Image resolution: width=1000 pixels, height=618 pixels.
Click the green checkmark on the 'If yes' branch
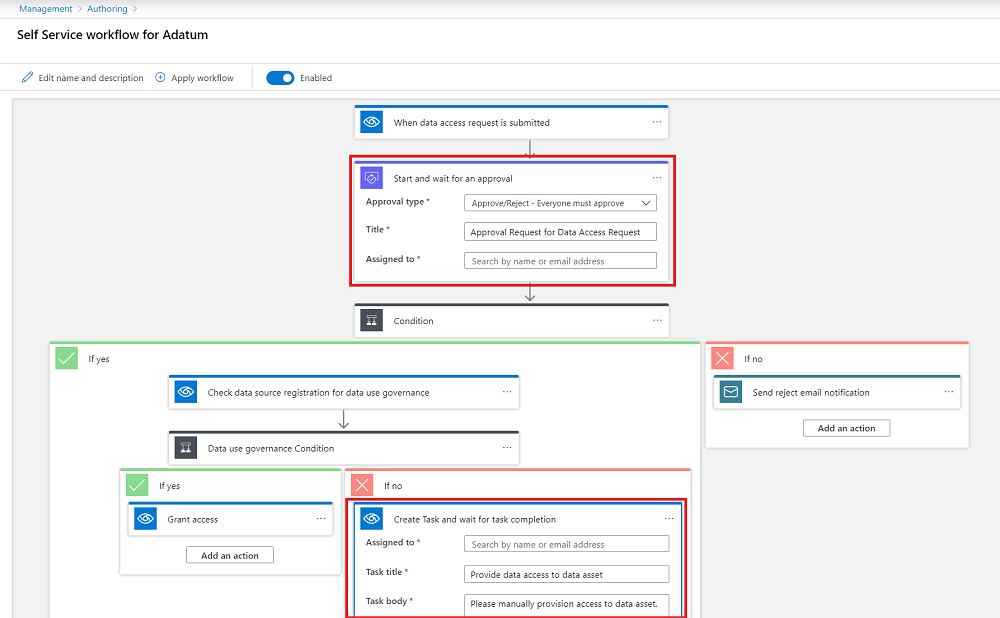(66, 357)
